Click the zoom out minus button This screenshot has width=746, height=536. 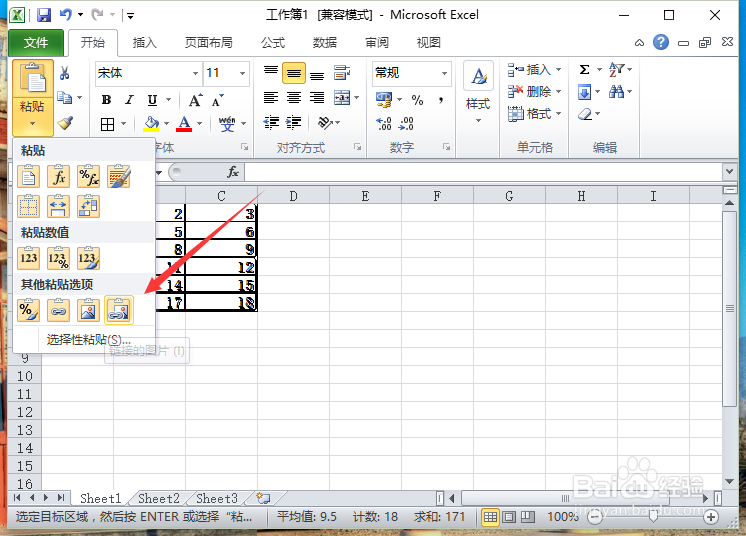(595, 517)
